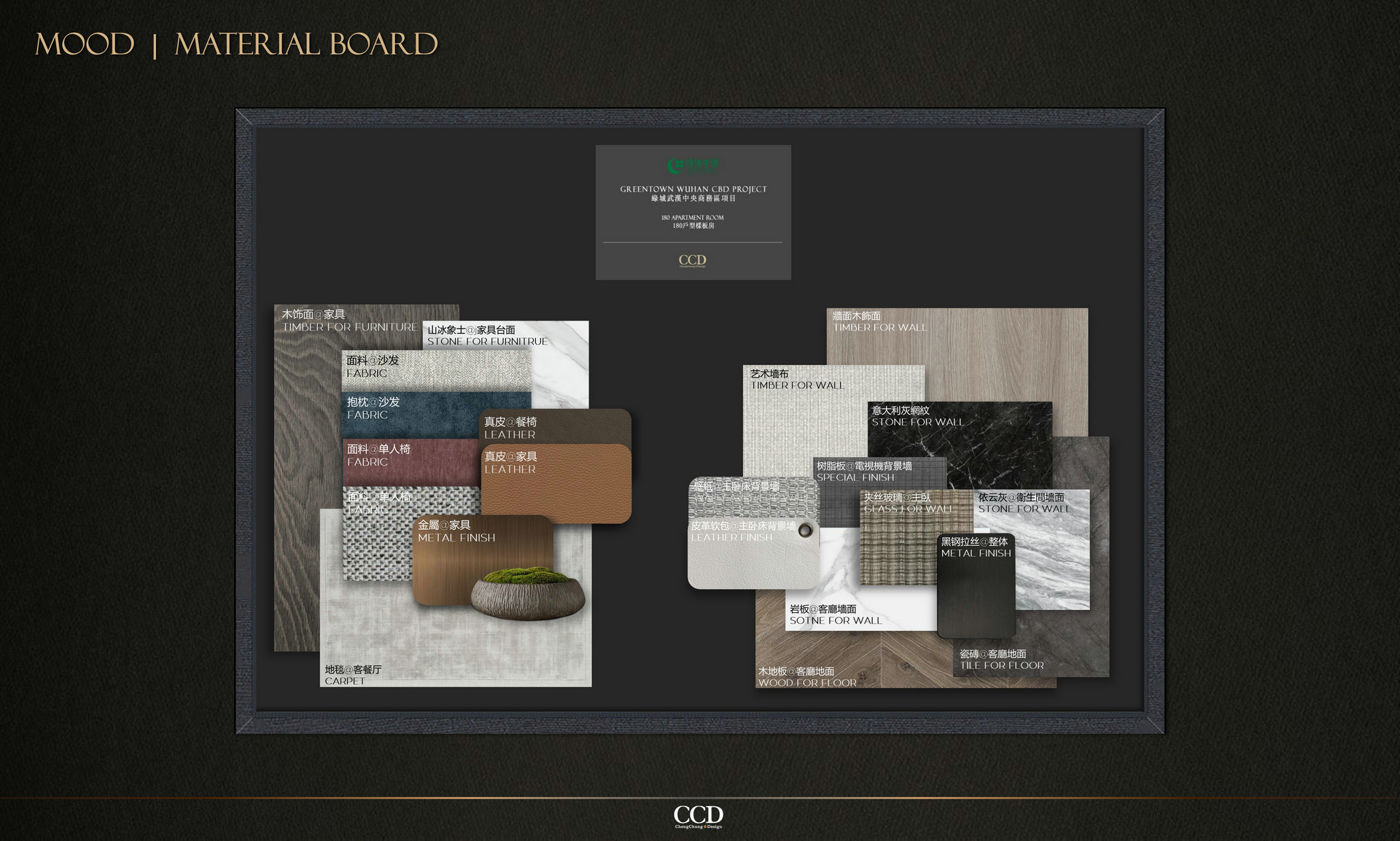The height and width of the screenshot is (841, 1400).
Task: Click the Greentown Wuhan CBD Project text
Action: pyautogui.click(x=693, y=189)
